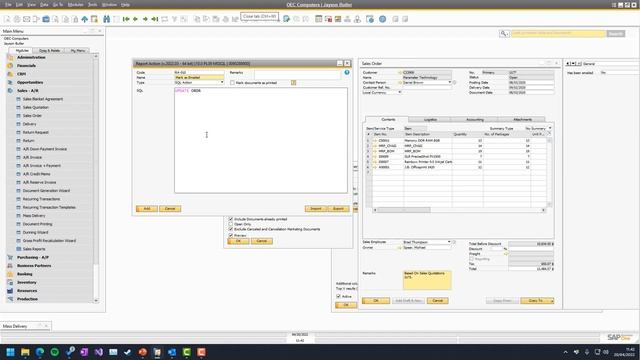Click OK in the Sales Order window
Viewport: 640px width, 360px height.
(x=376, y=301)
